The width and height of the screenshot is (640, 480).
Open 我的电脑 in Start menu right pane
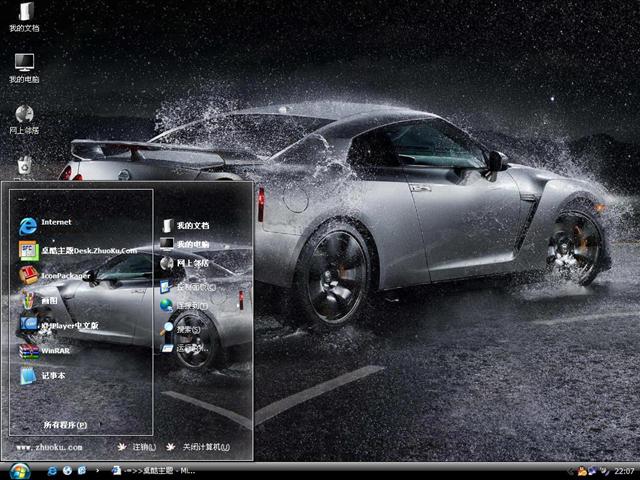point(185,244)
